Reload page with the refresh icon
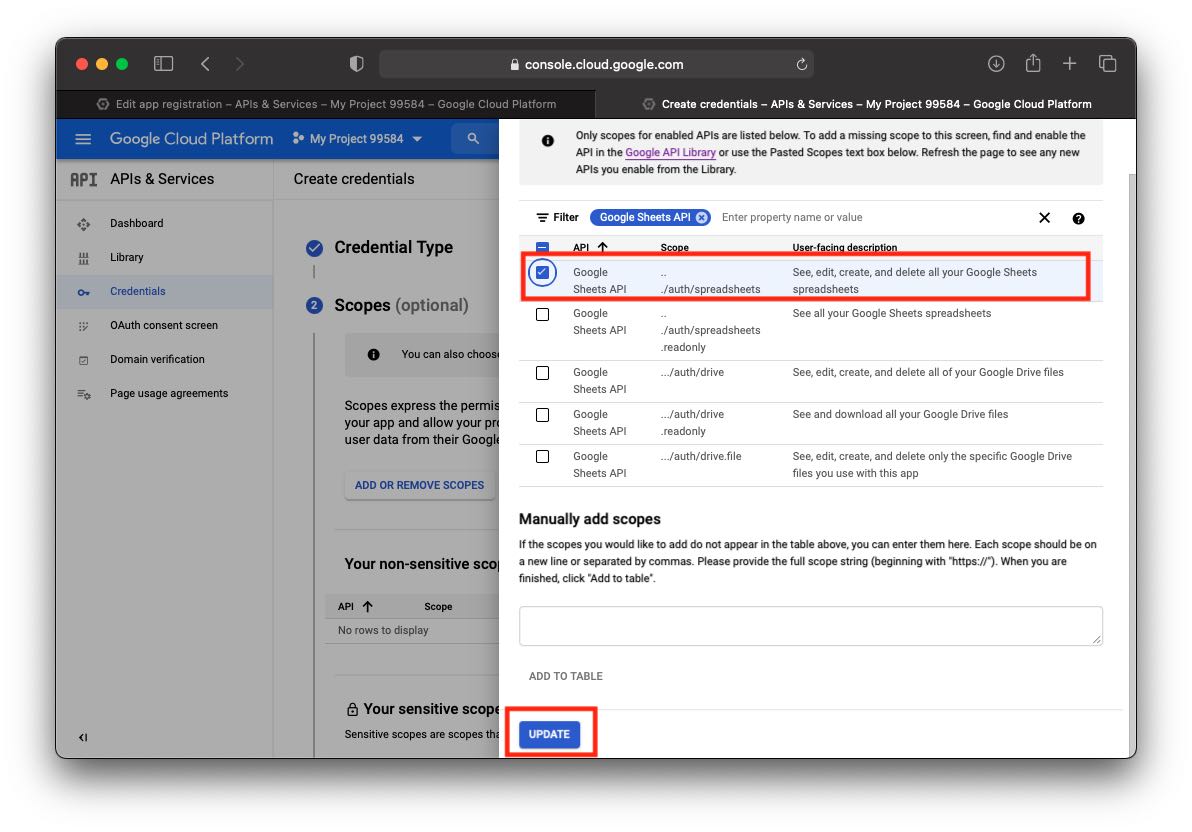1192x832 pixels. pyautogui.click(x=801, y=65)
